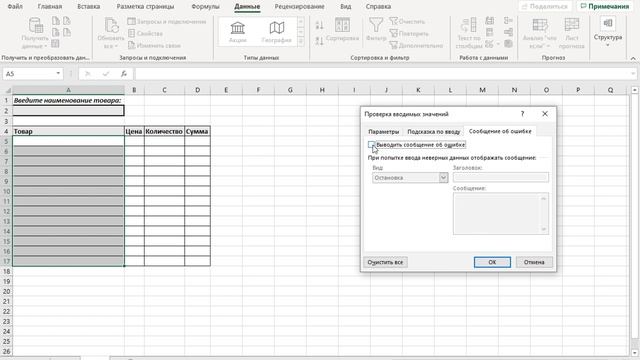Click Text to Columns (Текст по столбцам)
Viewport: 640px width, 360px height.
(x=469, y=33)
